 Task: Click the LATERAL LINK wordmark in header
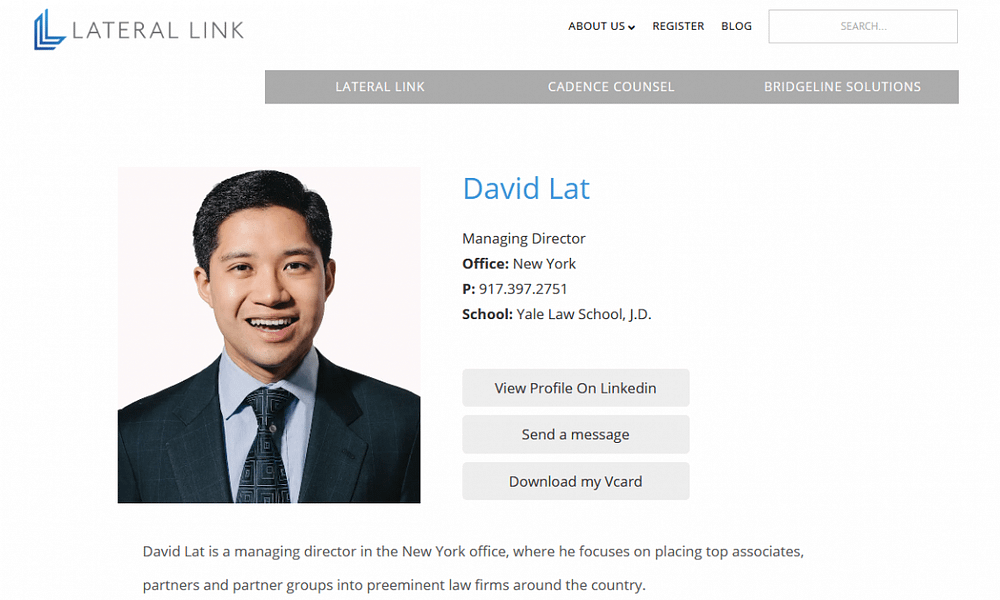158,30
